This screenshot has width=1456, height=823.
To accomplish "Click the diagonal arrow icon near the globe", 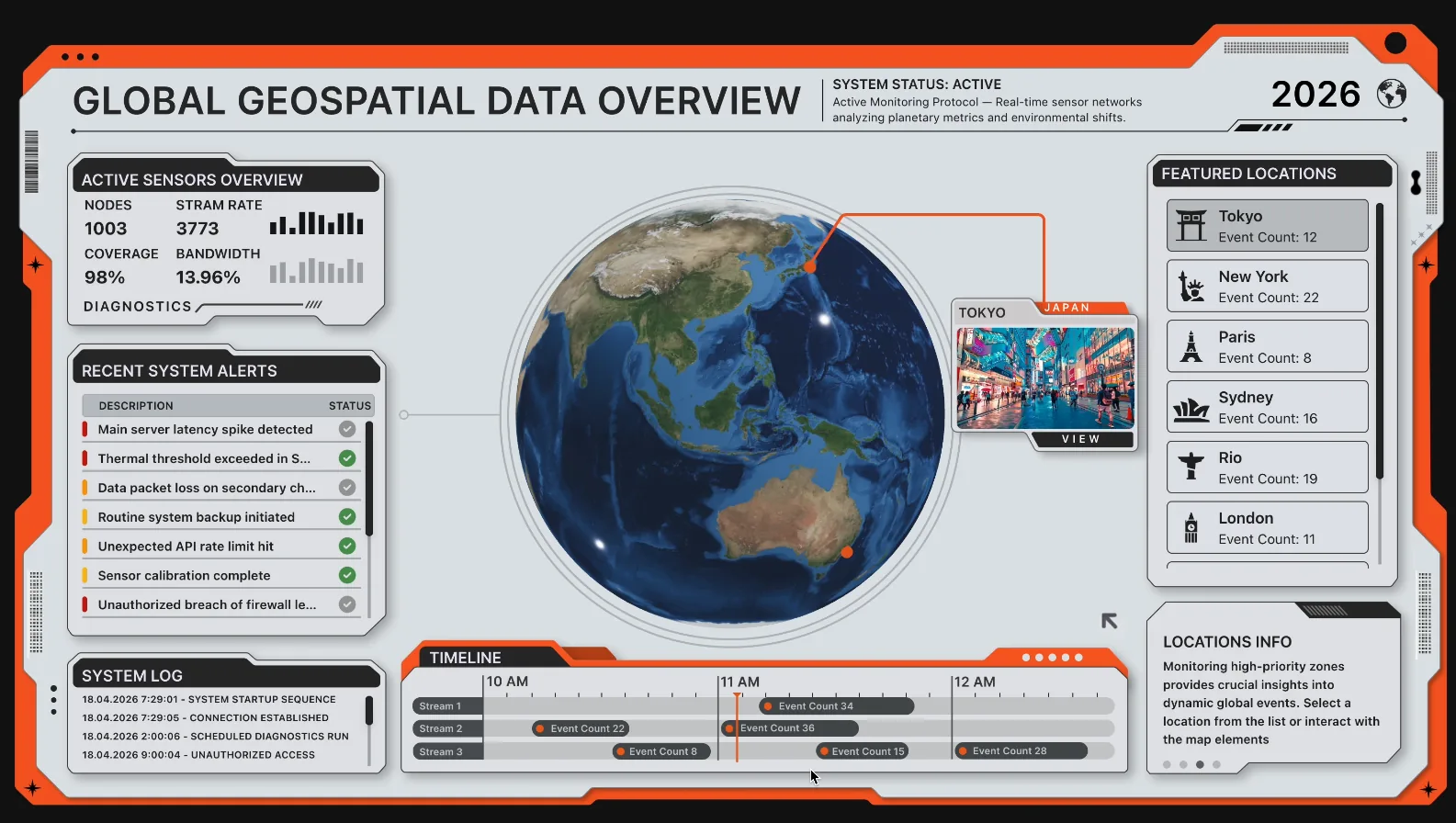I will click(x=1110, y=621).
